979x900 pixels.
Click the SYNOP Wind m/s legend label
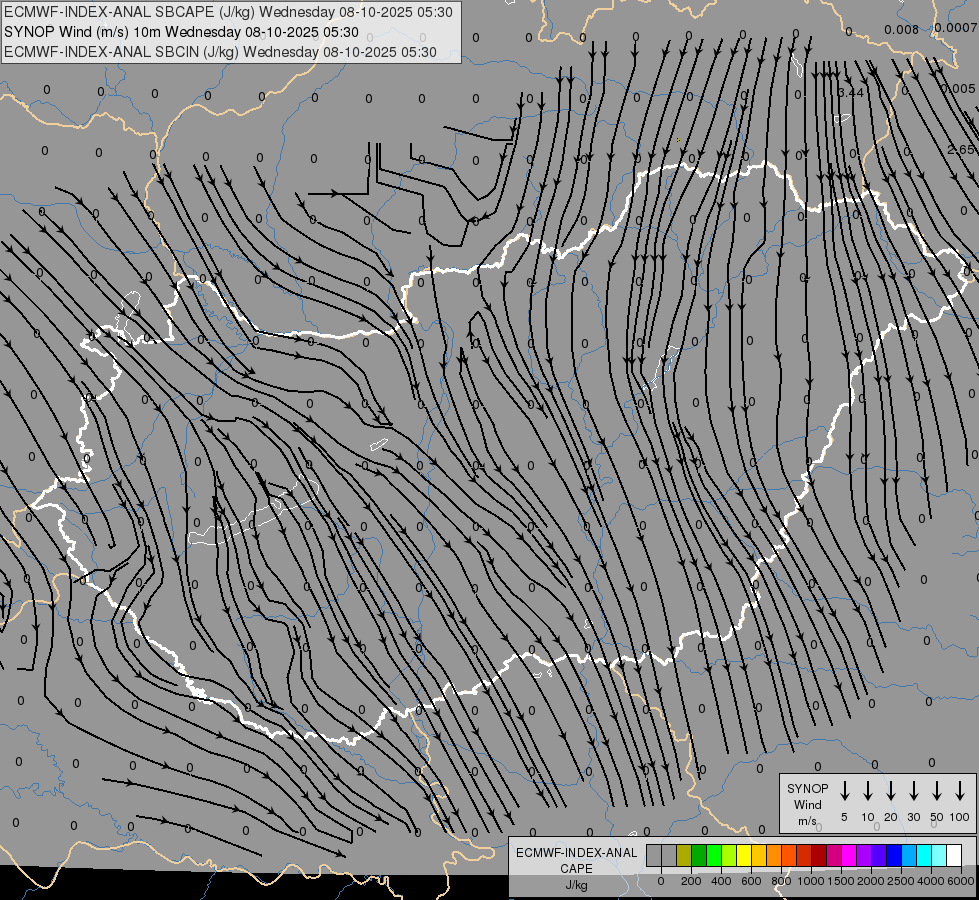click(808, 804)
